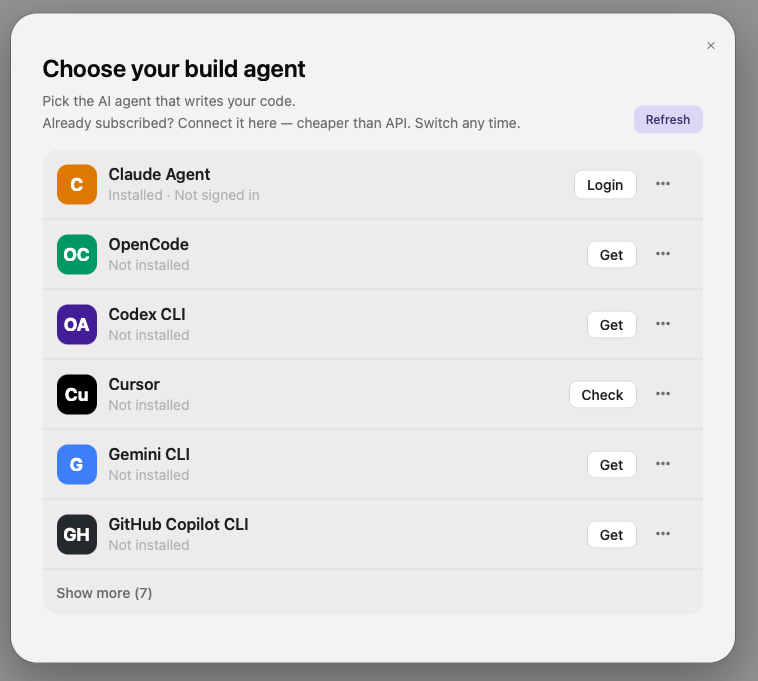758x681 pixels.
Task: Select the Gemini CLI name text
Action: [x=149, y=454]
